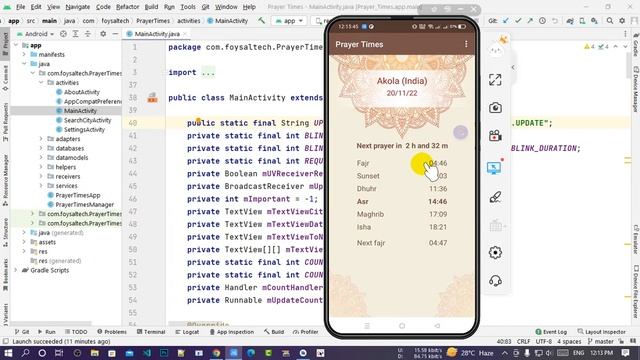Select PrayerTimesManager in project tree
The width and height of the screenshot is (640, 360).
click(x=81, y=204)
